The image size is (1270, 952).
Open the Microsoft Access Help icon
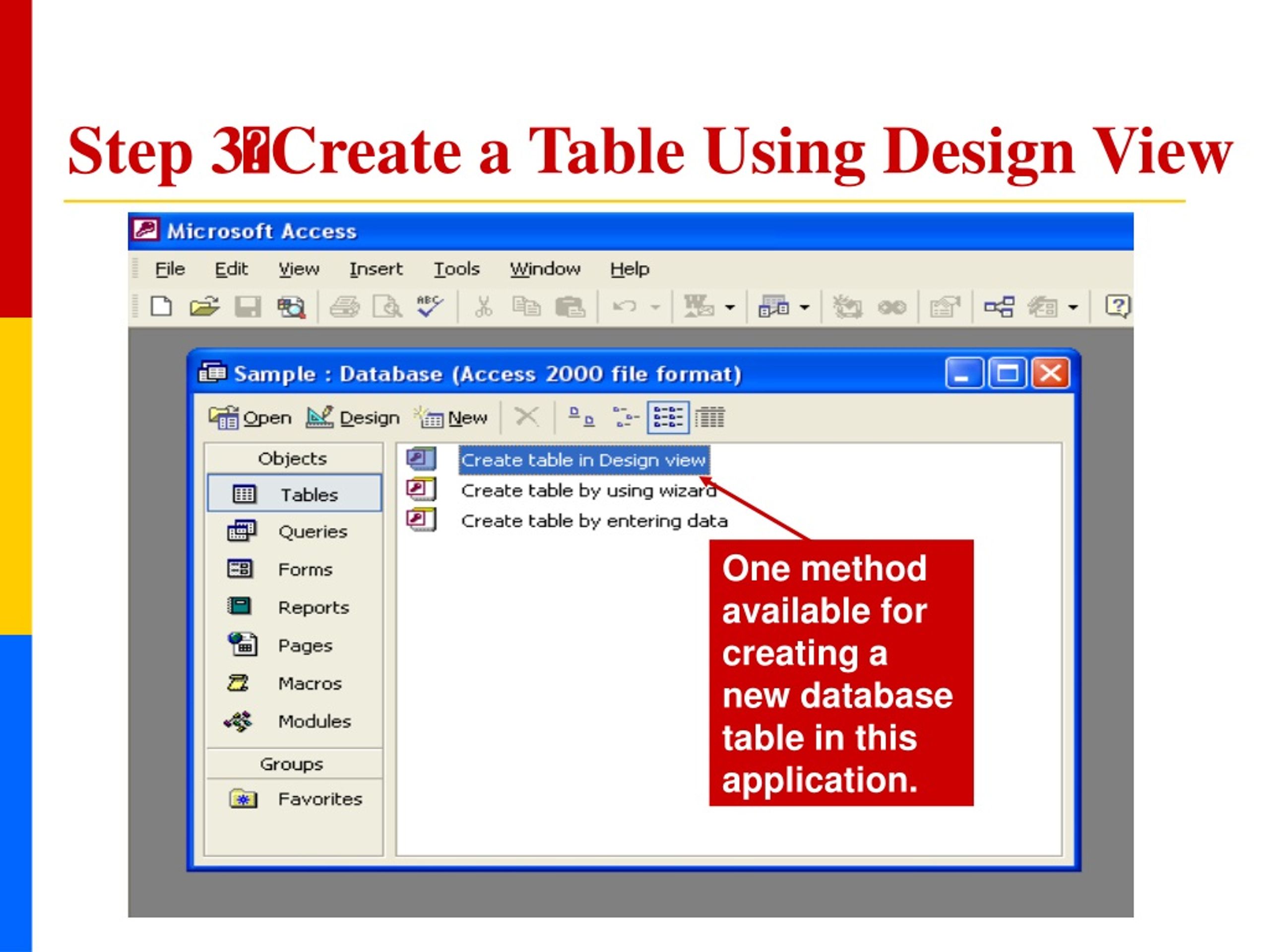(1118, 306)
